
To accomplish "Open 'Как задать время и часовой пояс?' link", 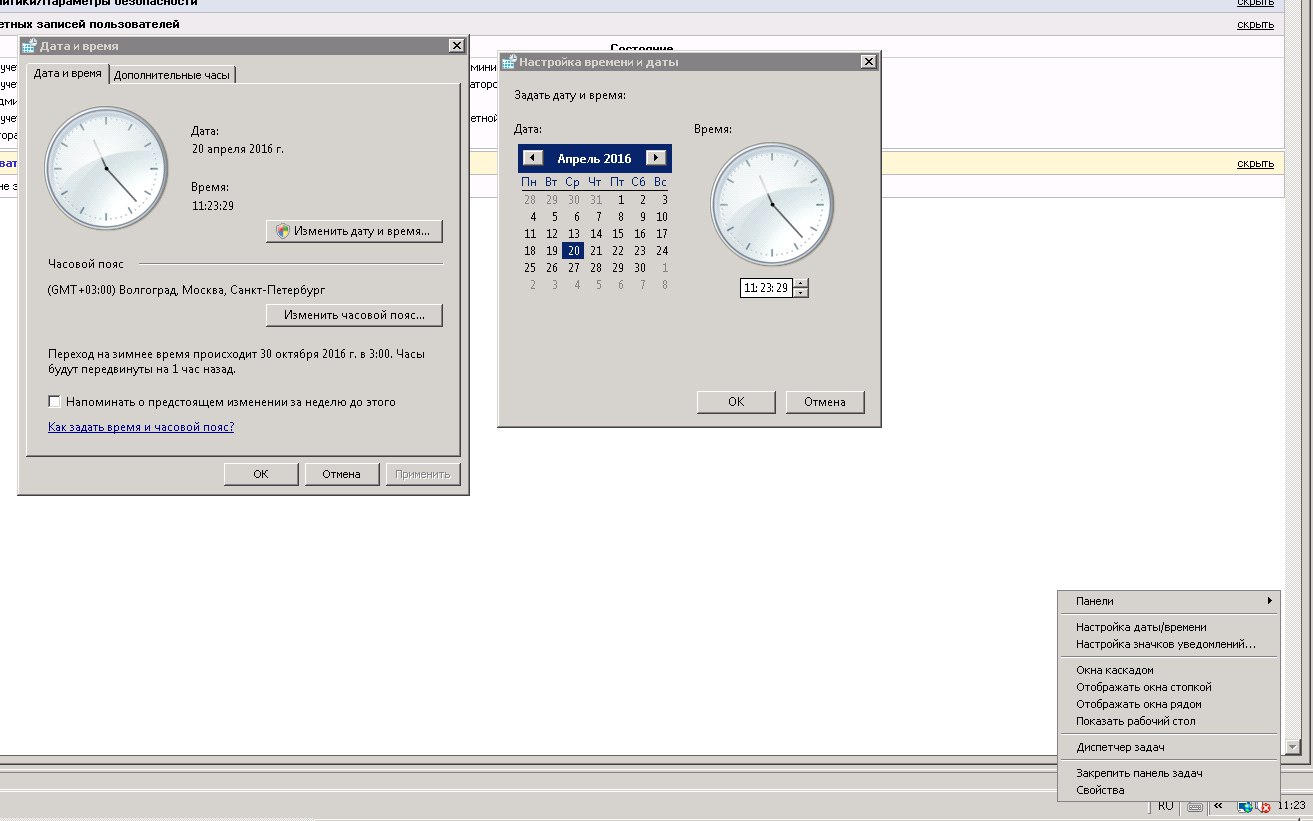I will pos(141,427).
